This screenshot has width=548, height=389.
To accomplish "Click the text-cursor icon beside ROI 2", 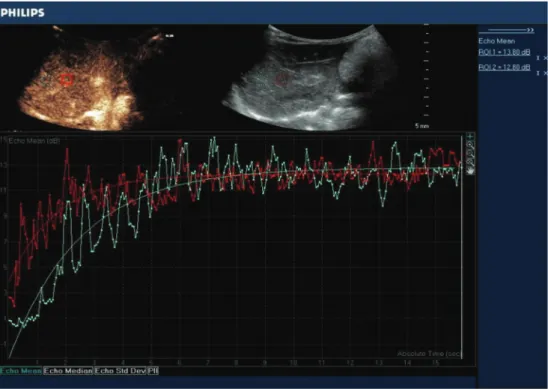I will (x=538, y=73).
